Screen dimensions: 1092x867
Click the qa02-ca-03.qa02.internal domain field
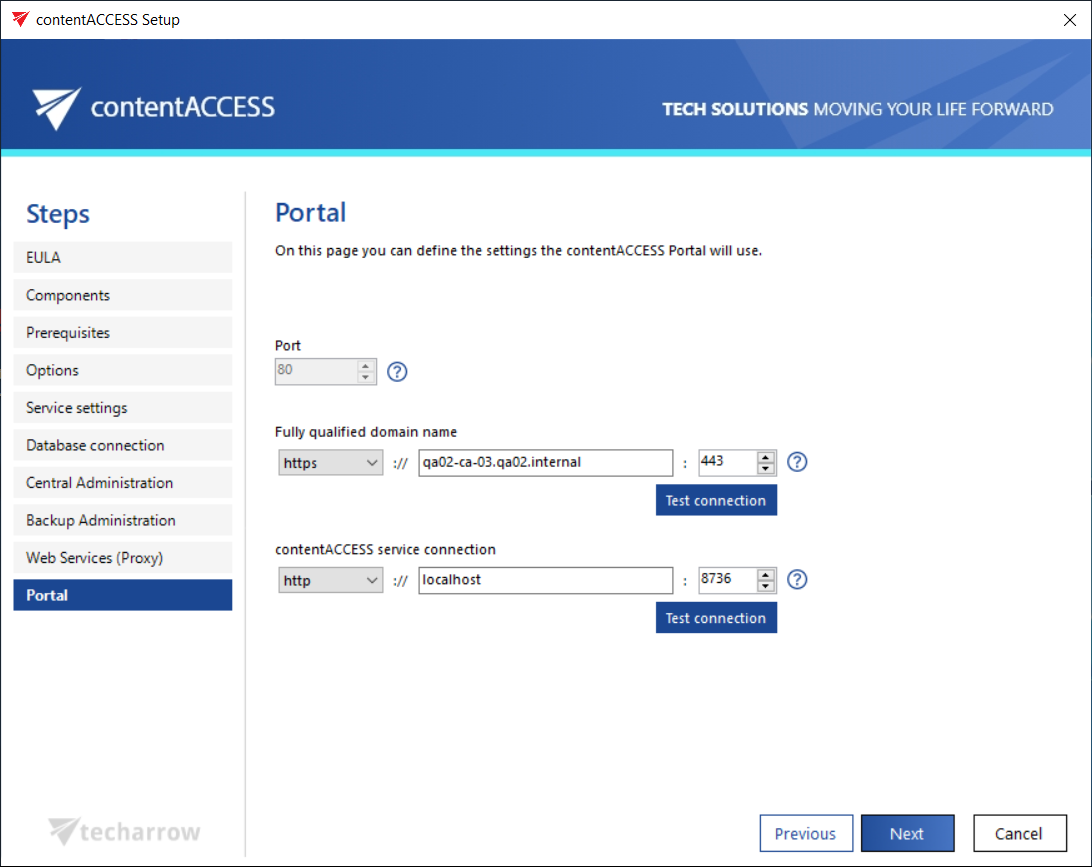pyautogui.click(x=545, y=462)
